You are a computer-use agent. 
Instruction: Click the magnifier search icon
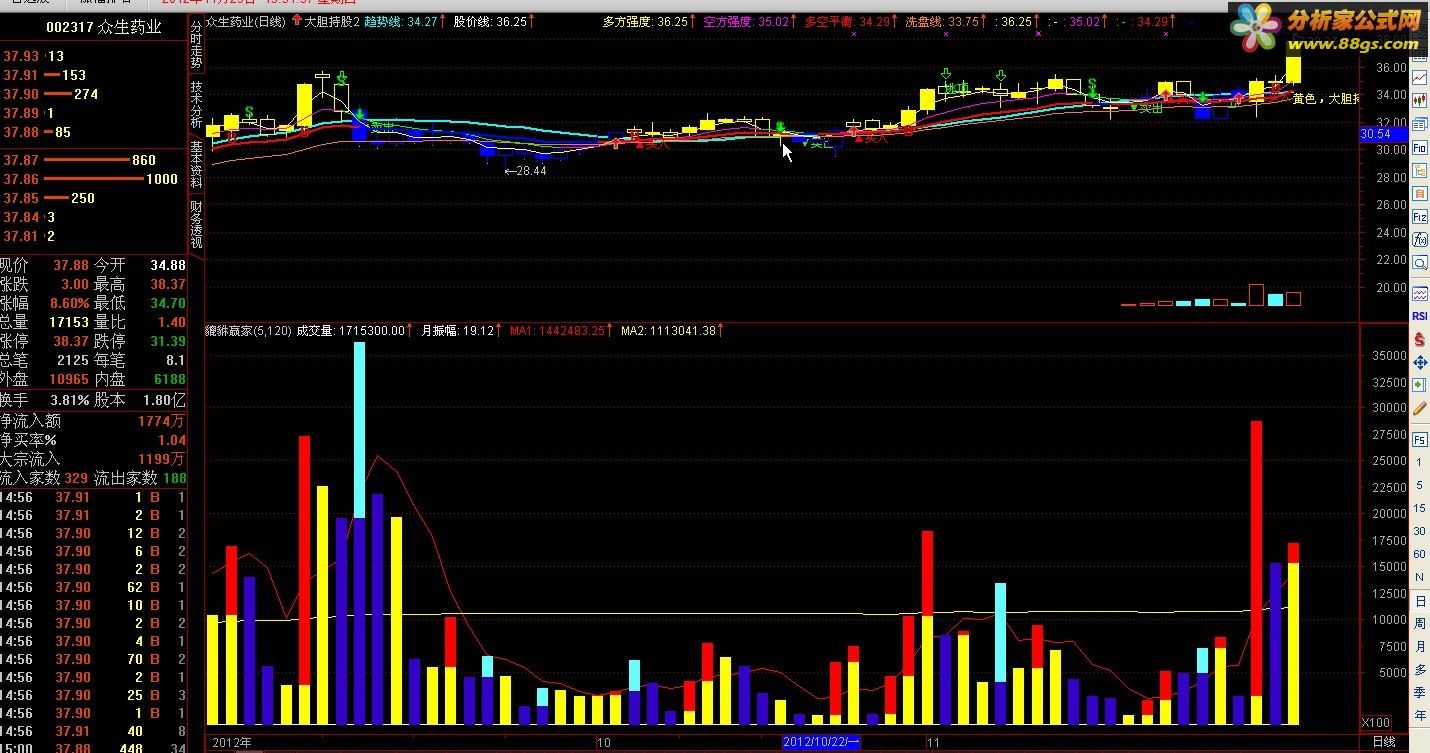point(1419,261)
